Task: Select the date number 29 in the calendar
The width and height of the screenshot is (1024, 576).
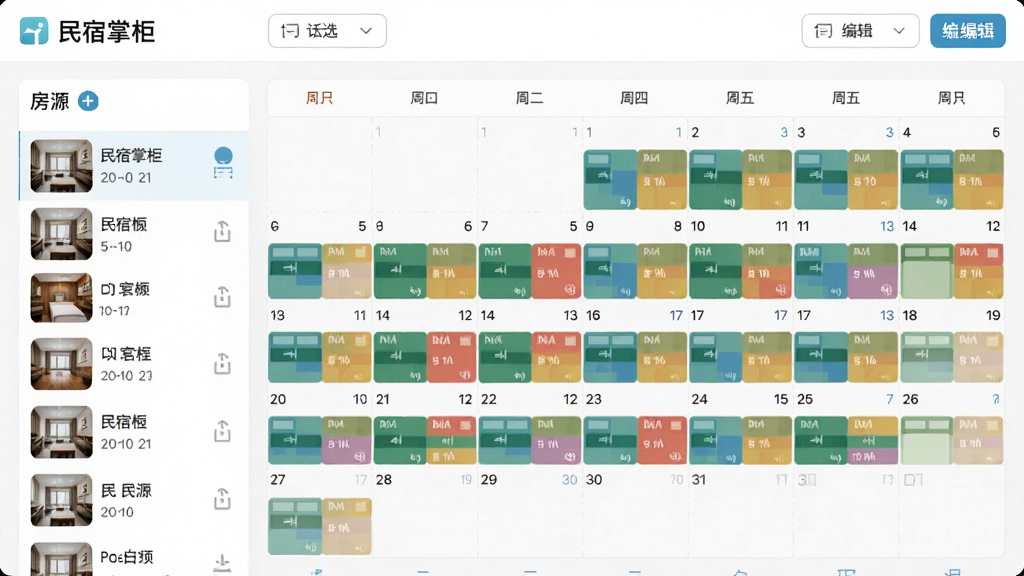Action: 489,480
